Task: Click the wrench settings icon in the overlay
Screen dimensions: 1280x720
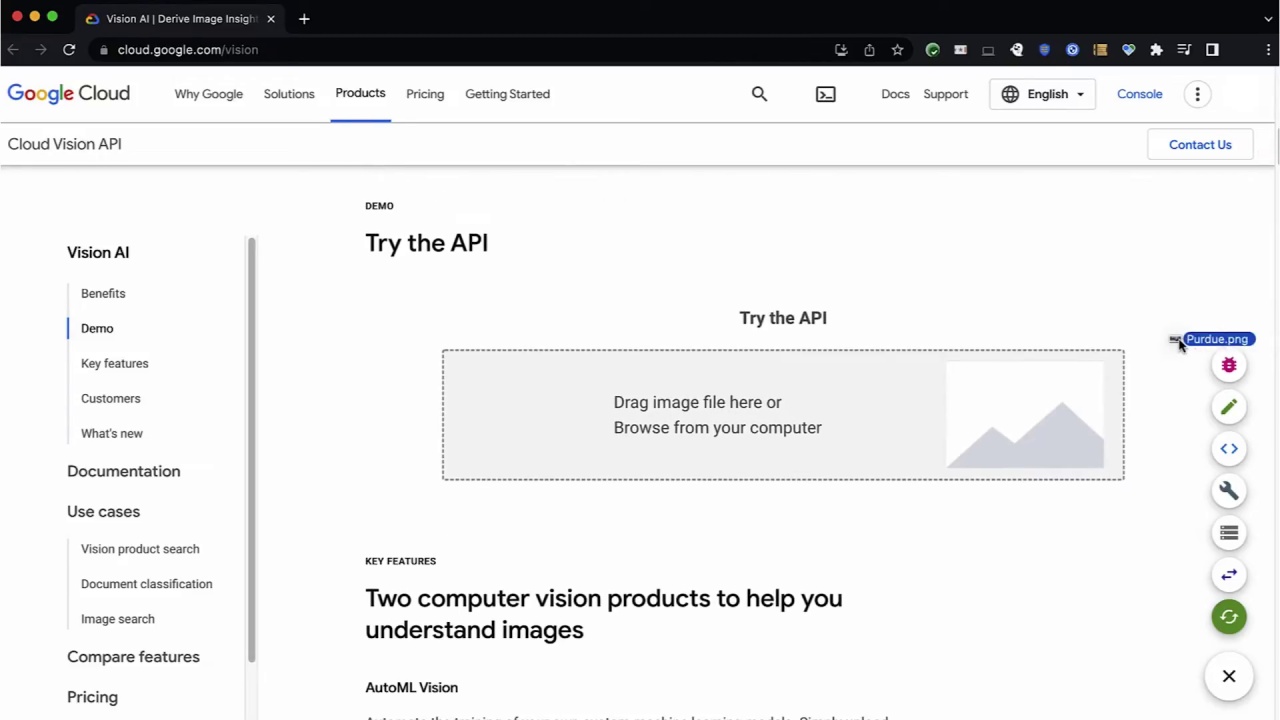Action: pos(1229,490)
